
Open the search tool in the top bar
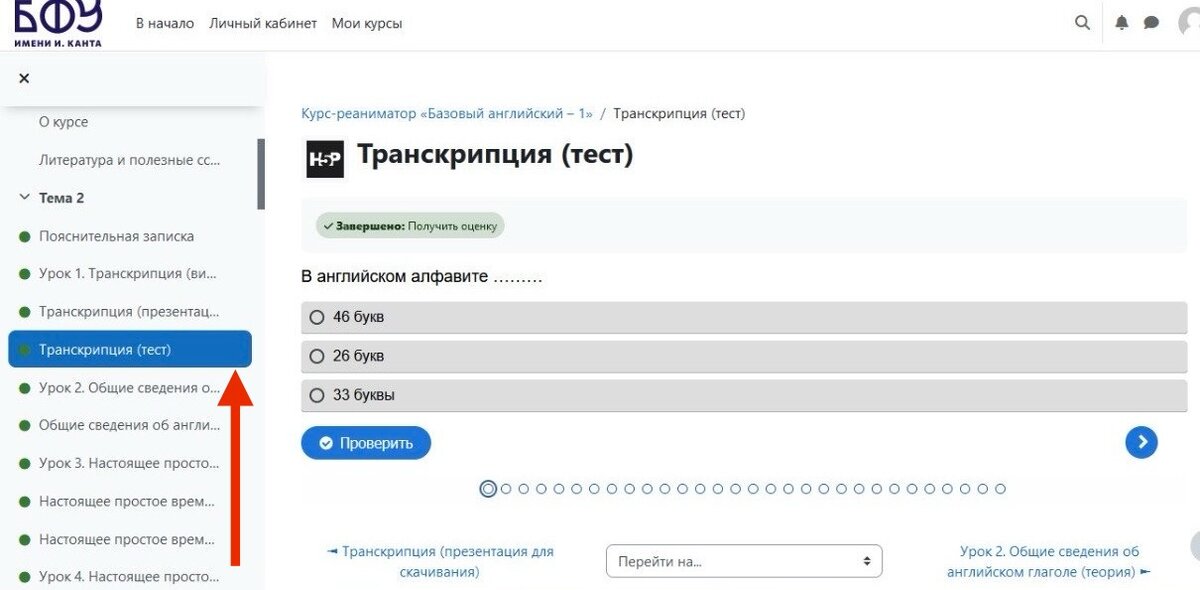click(x=1081, y=21)
